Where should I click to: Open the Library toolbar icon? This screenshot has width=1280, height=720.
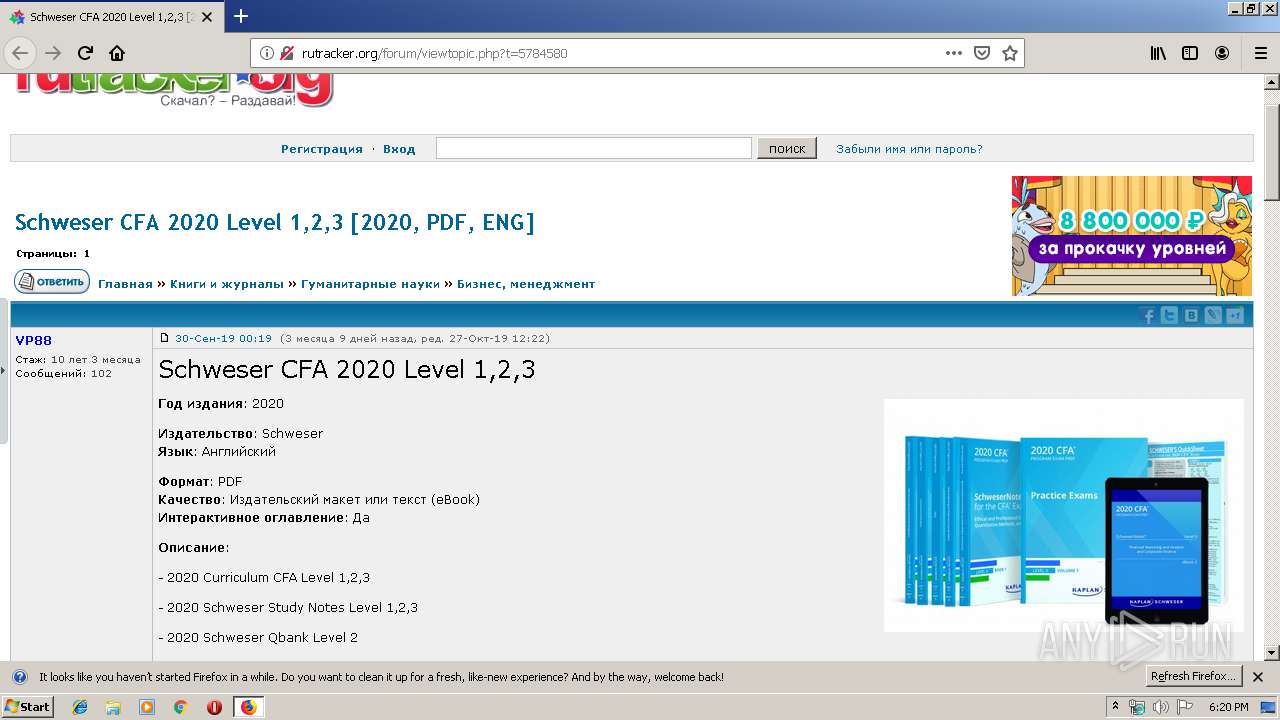click(1158, 53)
